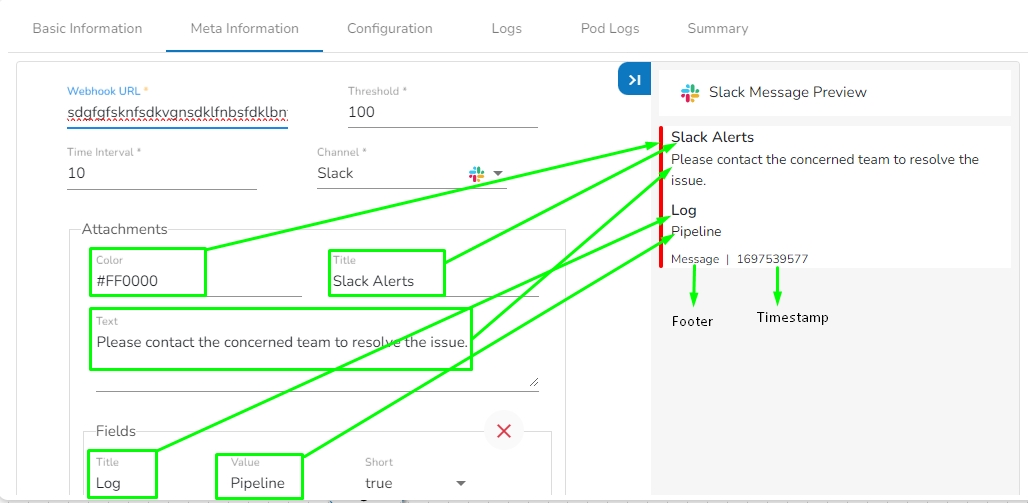1028x503 pixels.
Task: Open the Configuration tab
Action: point(390,28)
